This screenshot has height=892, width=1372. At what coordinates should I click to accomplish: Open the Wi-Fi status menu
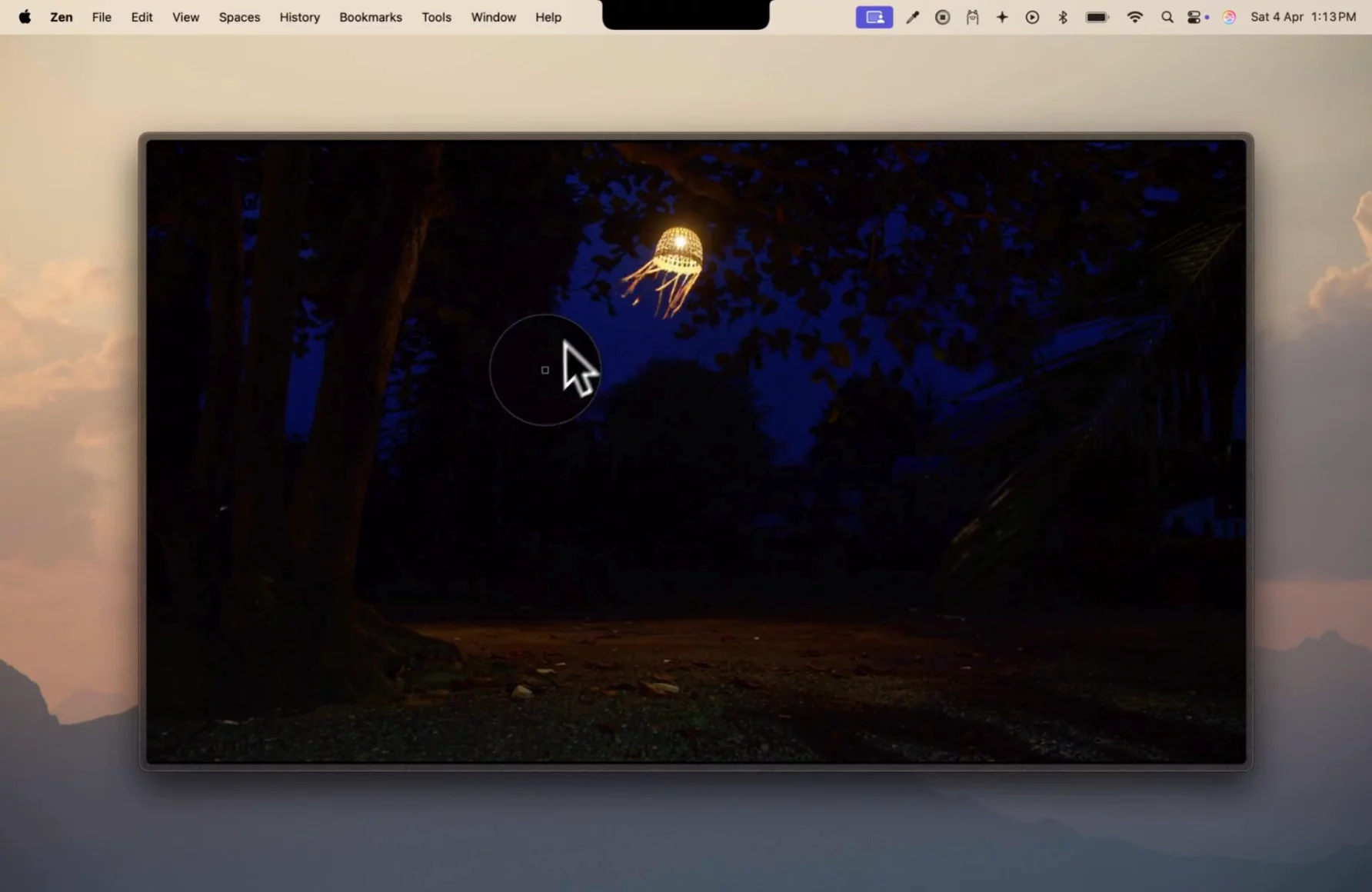pos(1134,17)
